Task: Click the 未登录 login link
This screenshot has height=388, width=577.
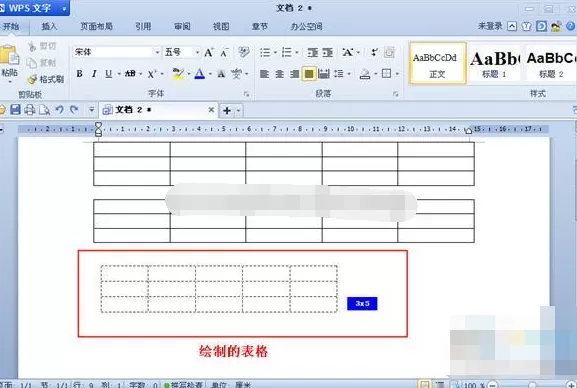Action: (490, 26)
